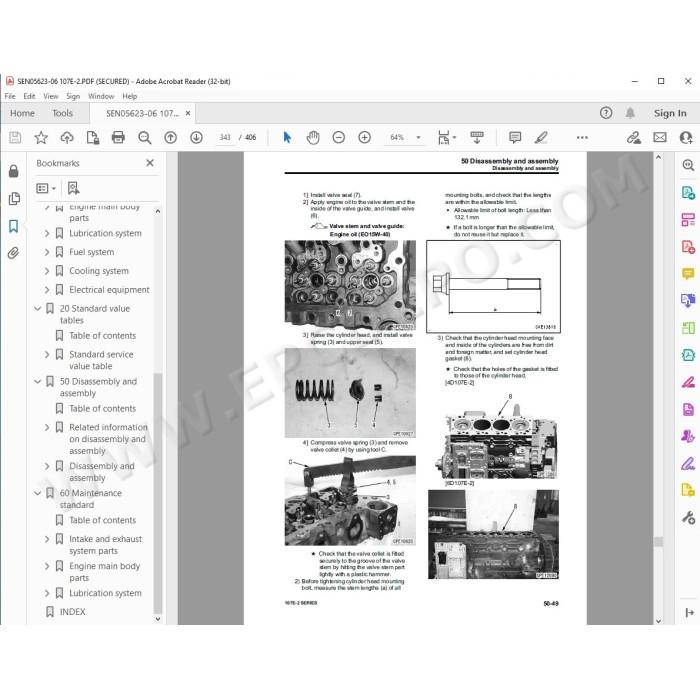Open the bookmarks options dropdown
Viewport: 700px width, 700px height.
46,188
